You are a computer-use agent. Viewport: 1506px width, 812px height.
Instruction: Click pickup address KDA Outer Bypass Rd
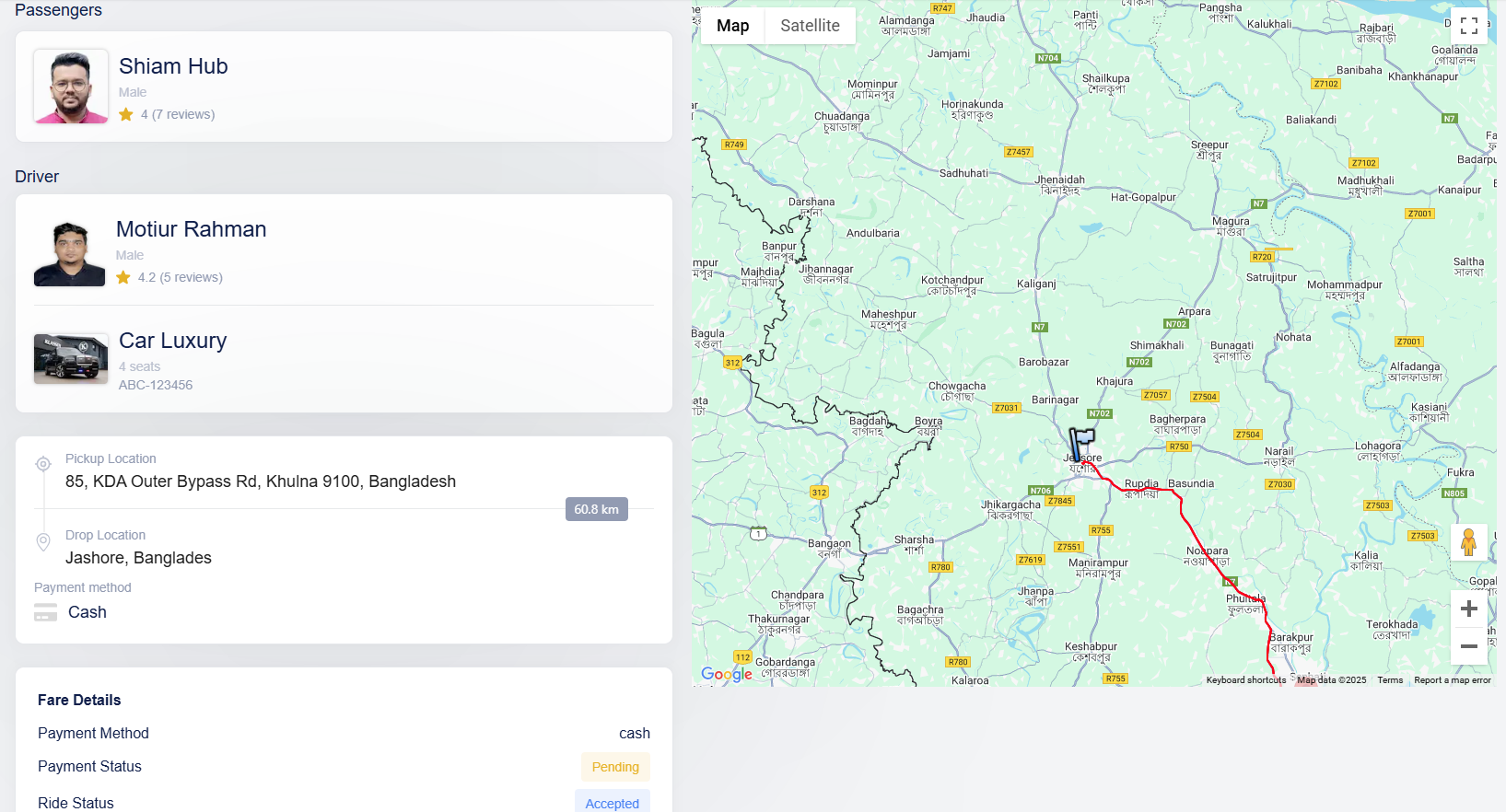tap(261, 481)
